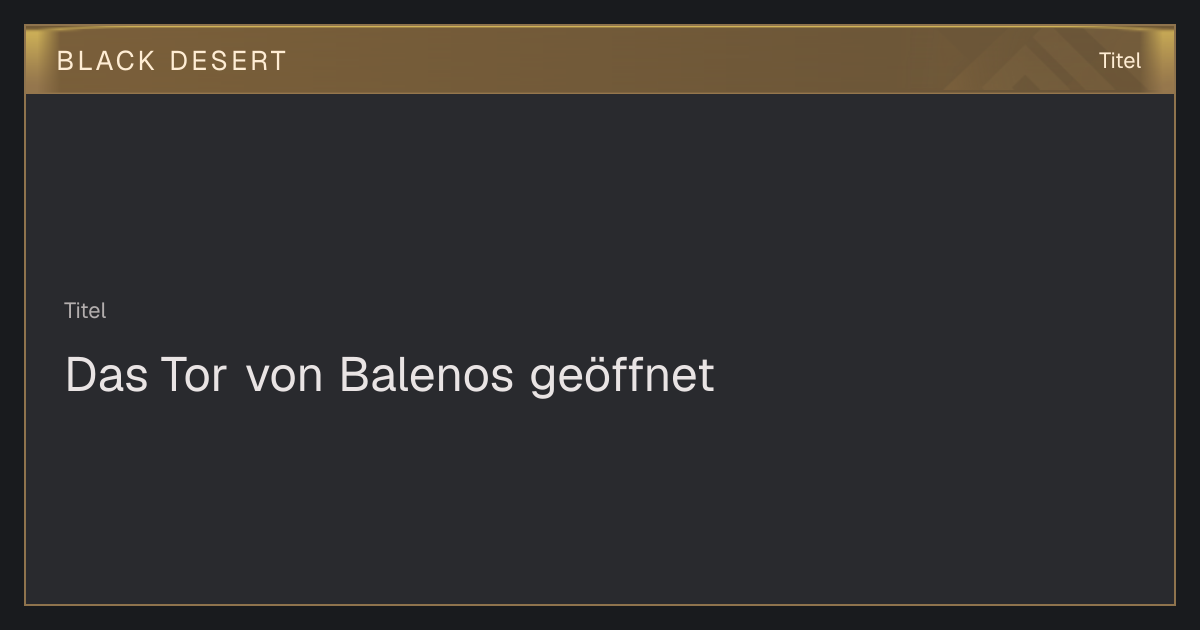Click the word DESERT in the logo
Viewport: 1200px width, 630px height.
coord(228,61)
